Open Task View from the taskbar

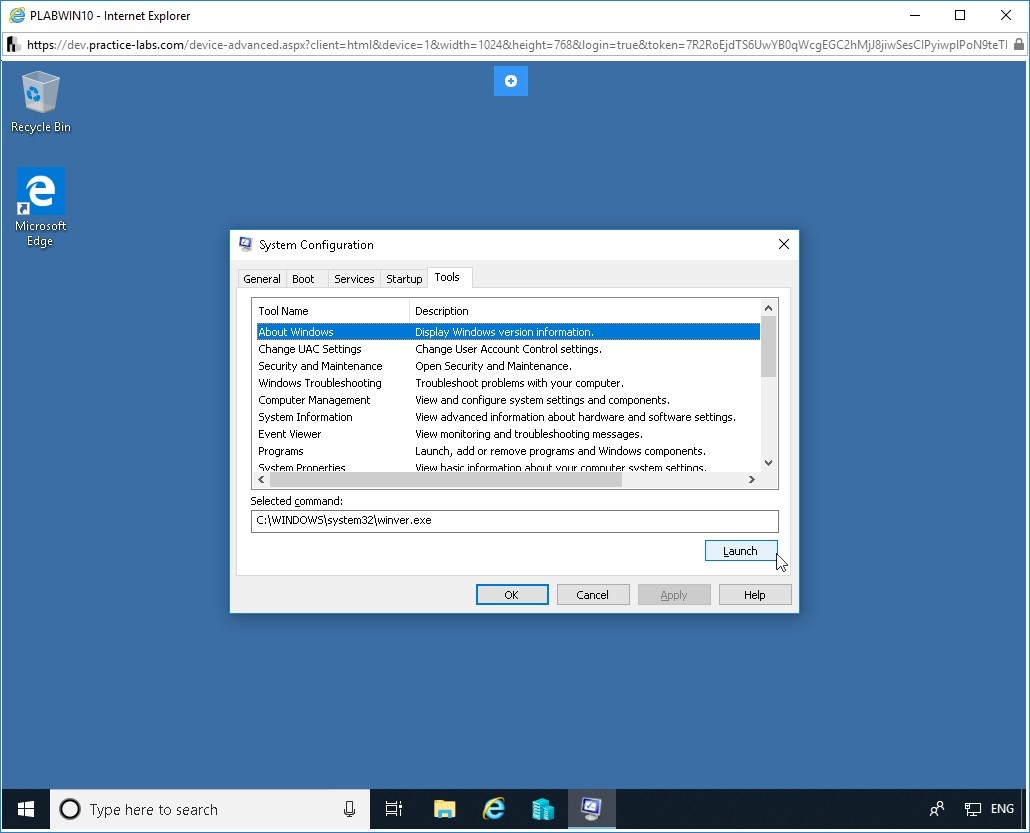[393, 809]
